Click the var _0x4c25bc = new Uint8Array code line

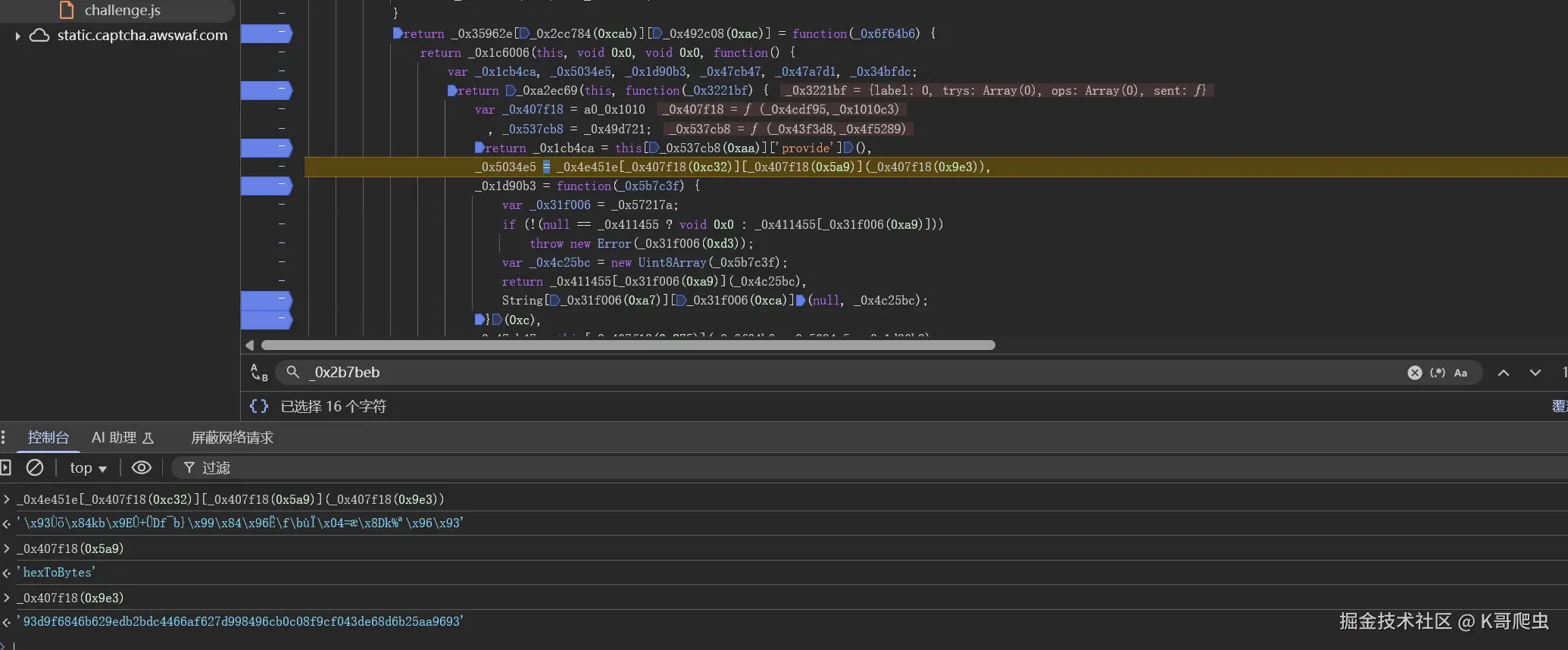click(645, 262)
